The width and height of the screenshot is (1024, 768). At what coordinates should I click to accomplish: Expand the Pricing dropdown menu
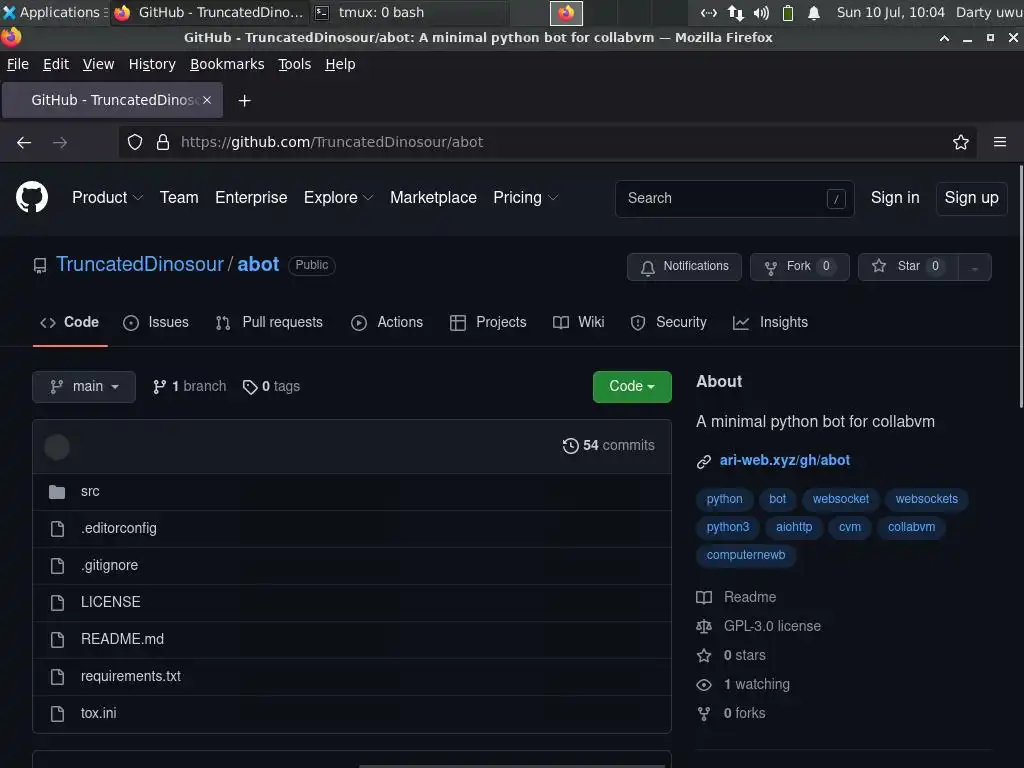[x=526, y=197]
